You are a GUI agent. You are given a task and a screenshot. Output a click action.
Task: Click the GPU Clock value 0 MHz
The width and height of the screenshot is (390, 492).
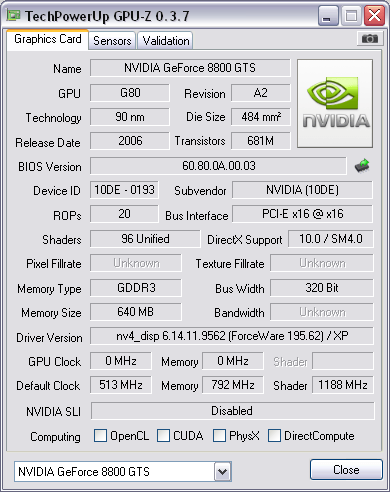tap(121, 361)
